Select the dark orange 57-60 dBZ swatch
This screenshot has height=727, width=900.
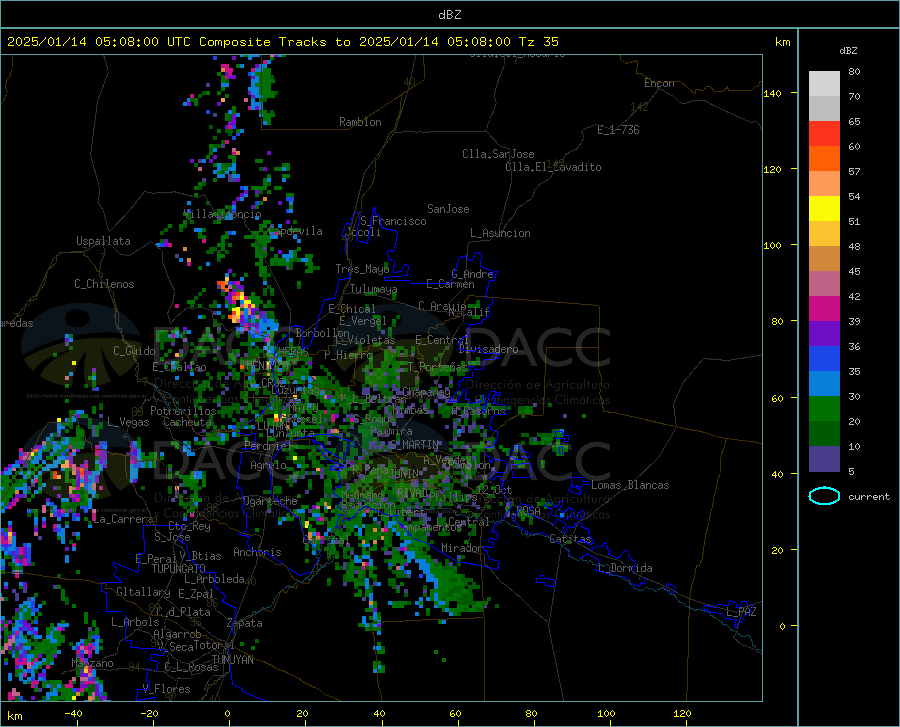click(x=824, y=159)
